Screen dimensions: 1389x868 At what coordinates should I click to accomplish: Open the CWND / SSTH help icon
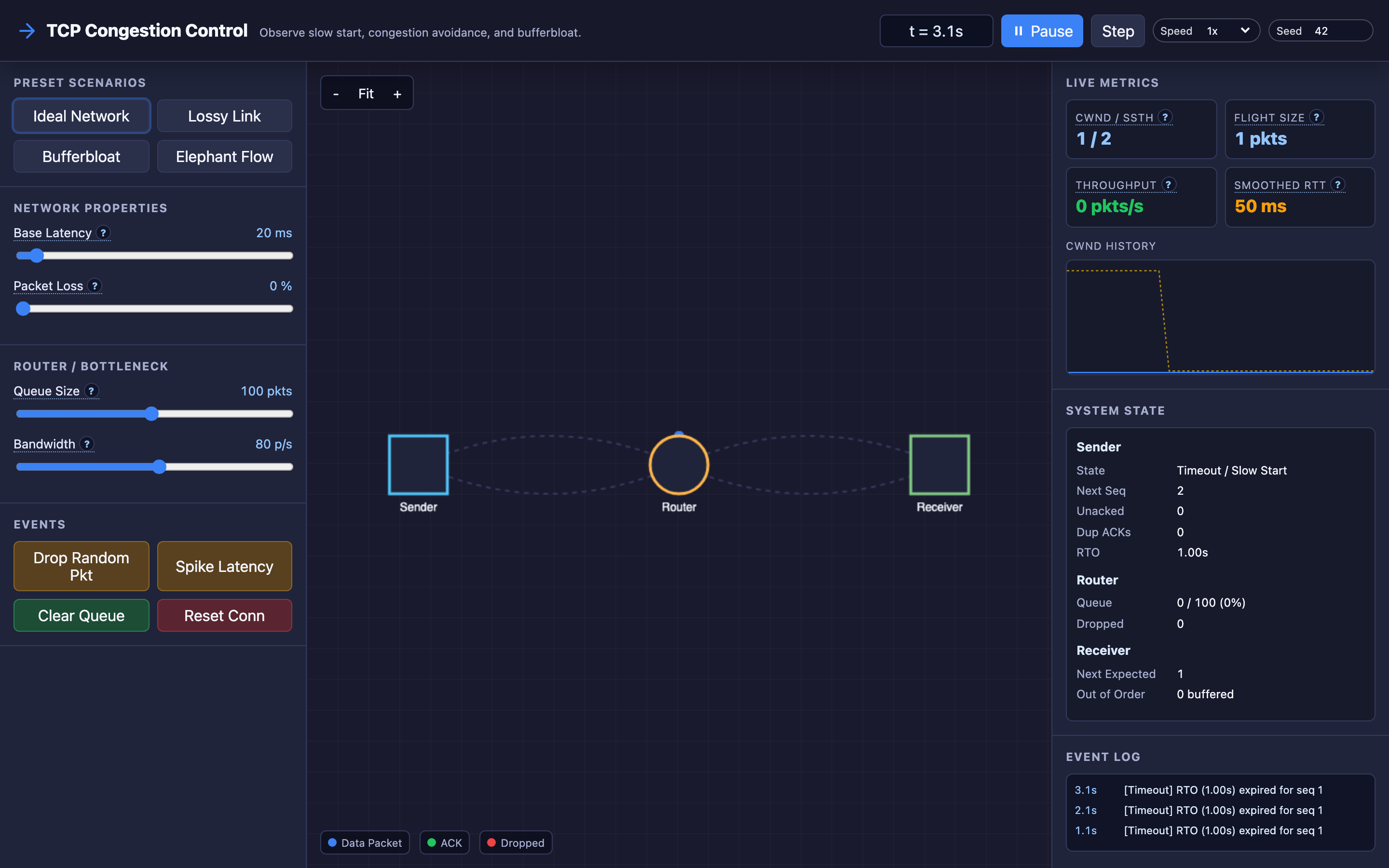point(1165,117)
